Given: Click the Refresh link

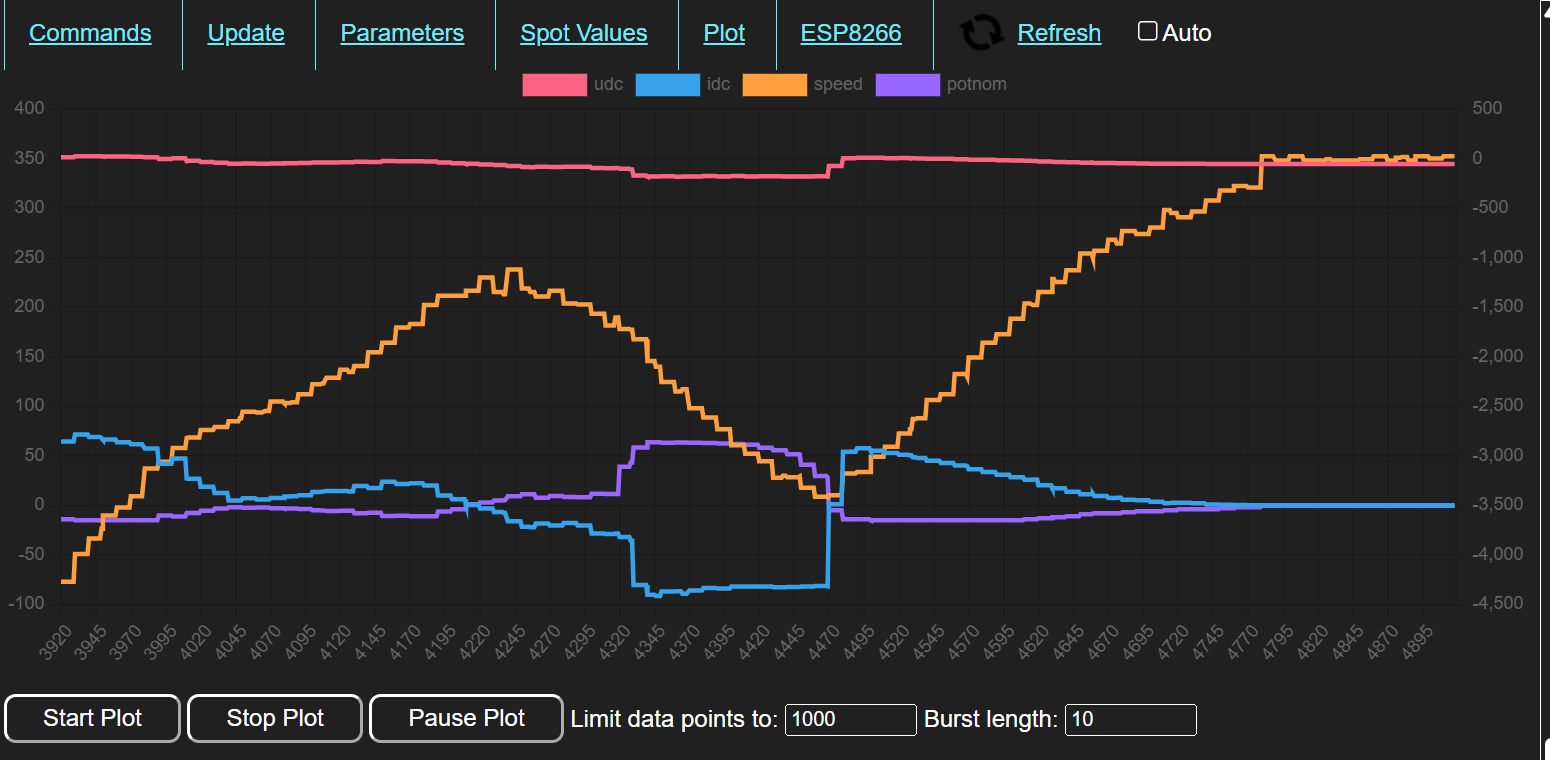Looking at the screenshot, I should pyautogui.click(x=1059, y=33).
